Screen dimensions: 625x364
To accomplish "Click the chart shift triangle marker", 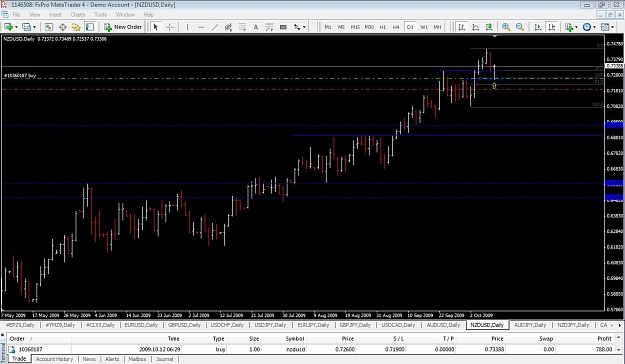I will tap(495, 37).
